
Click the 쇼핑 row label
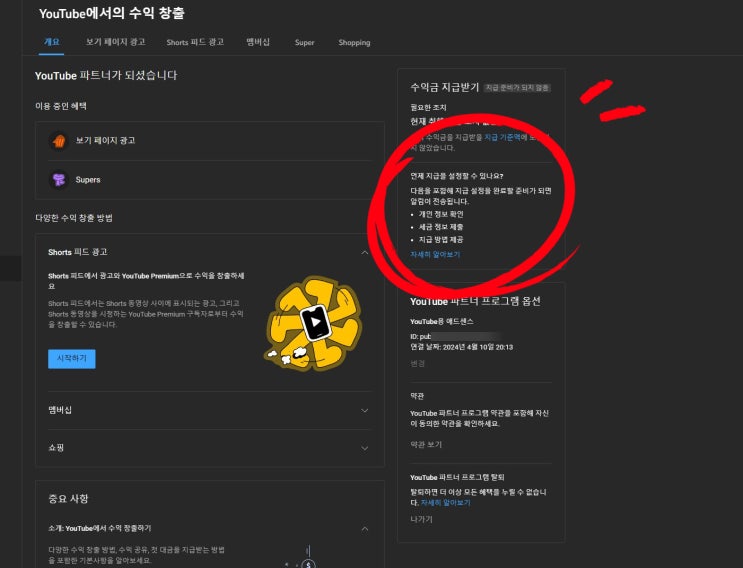[x=56, y=447]
